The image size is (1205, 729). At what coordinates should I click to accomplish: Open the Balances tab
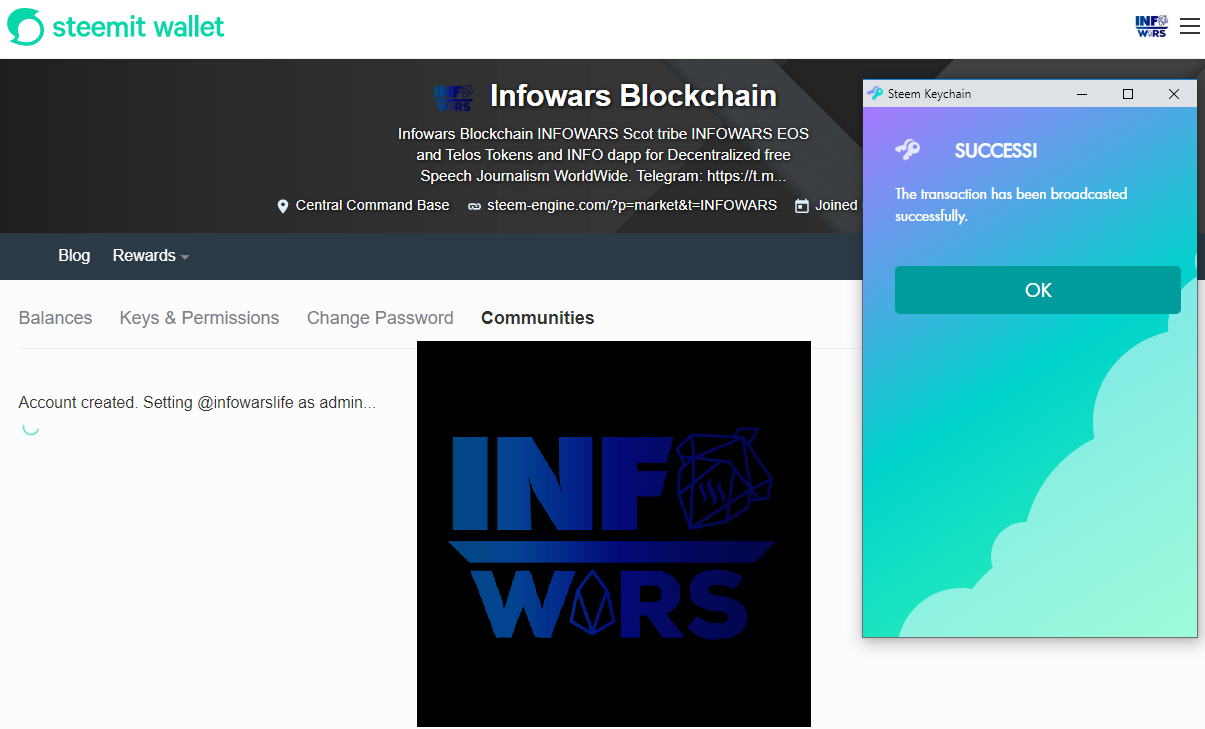(55, 318)
